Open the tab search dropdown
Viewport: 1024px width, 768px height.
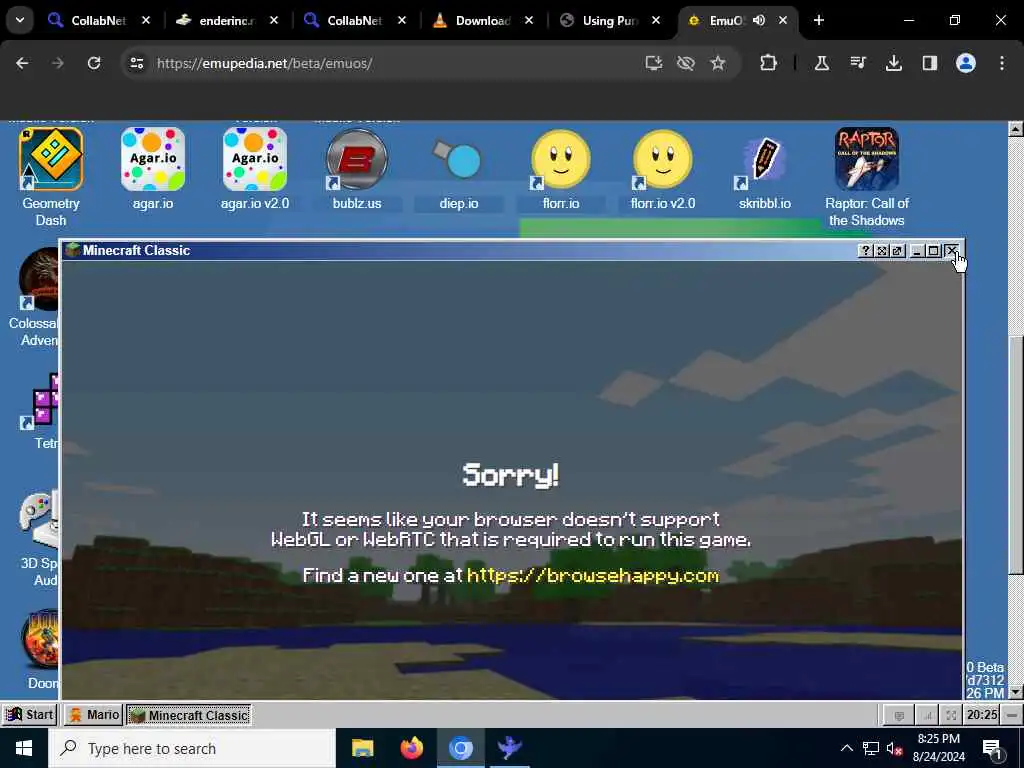20,20
